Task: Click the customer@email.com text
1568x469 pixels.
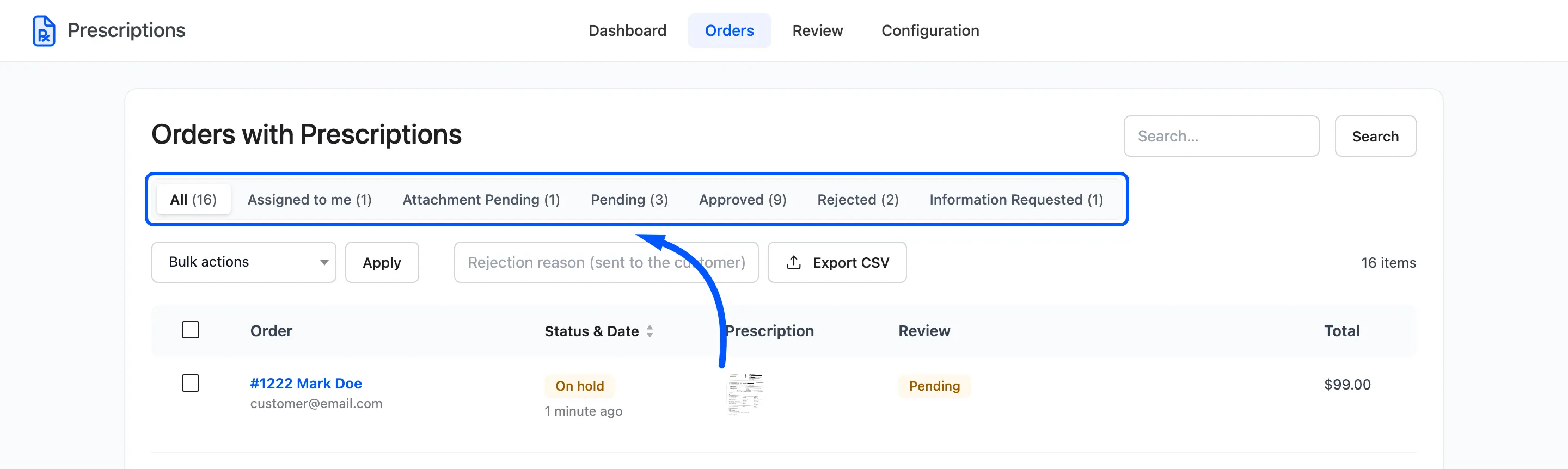Action: 316,403
